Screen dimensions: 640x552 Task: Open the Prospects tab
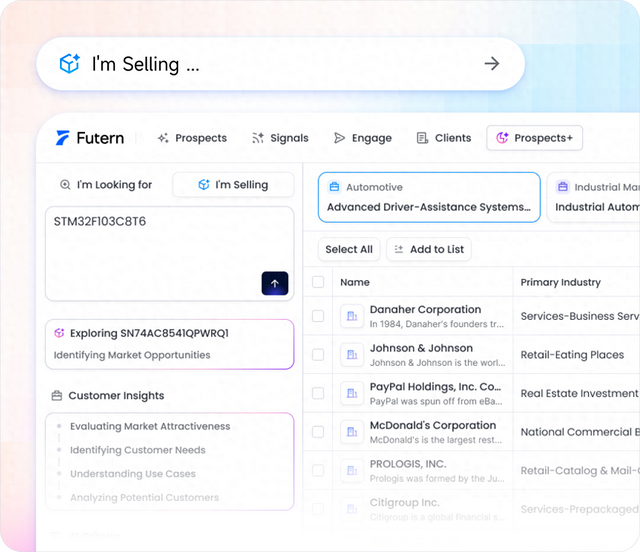pyautogui.click(x=192, y=138)
